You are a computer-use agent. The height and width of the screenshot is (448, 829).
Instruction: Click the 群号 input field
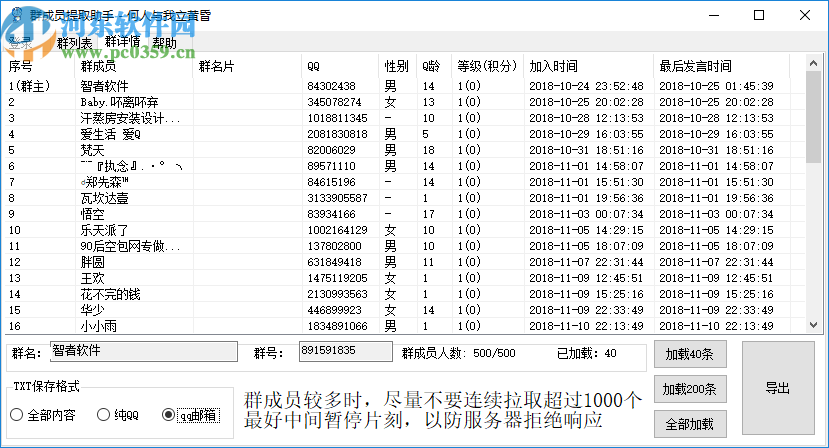[346, 351]
